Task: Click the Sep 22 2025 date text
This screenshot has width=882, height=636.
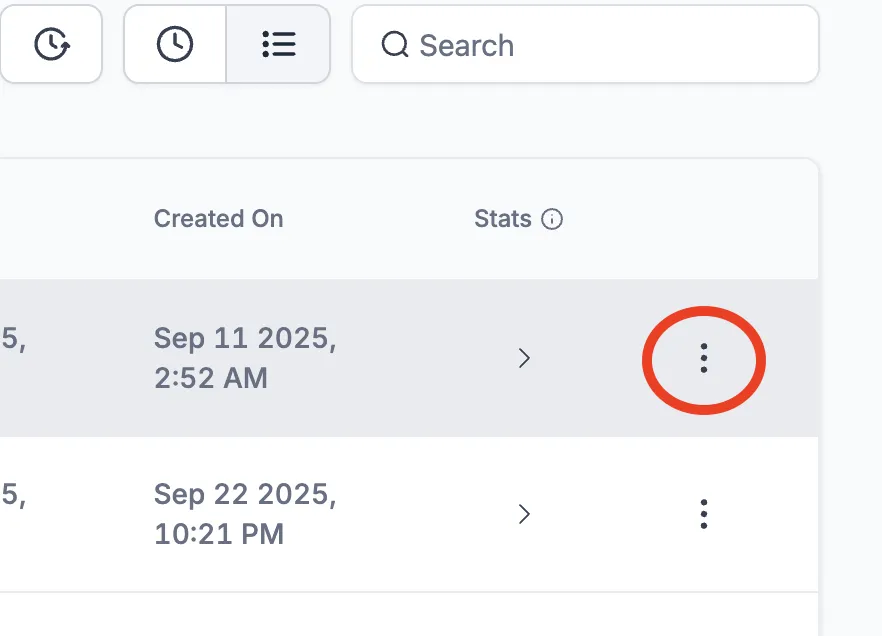Action: click(244, 495)
